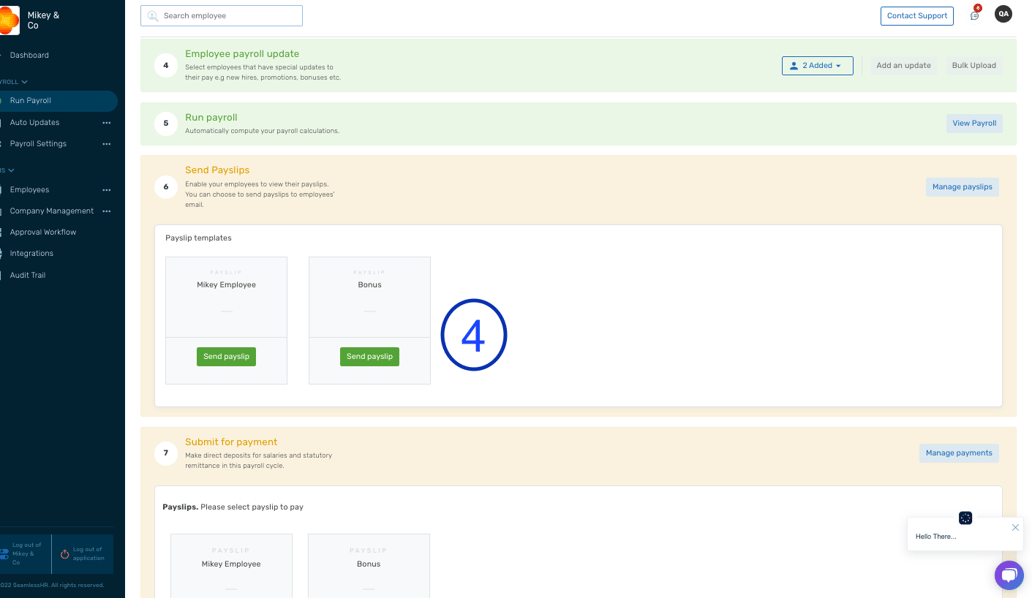Open Audit Trail from sidebar
This screenshot has height=598, width=1032.
[27, 275]
